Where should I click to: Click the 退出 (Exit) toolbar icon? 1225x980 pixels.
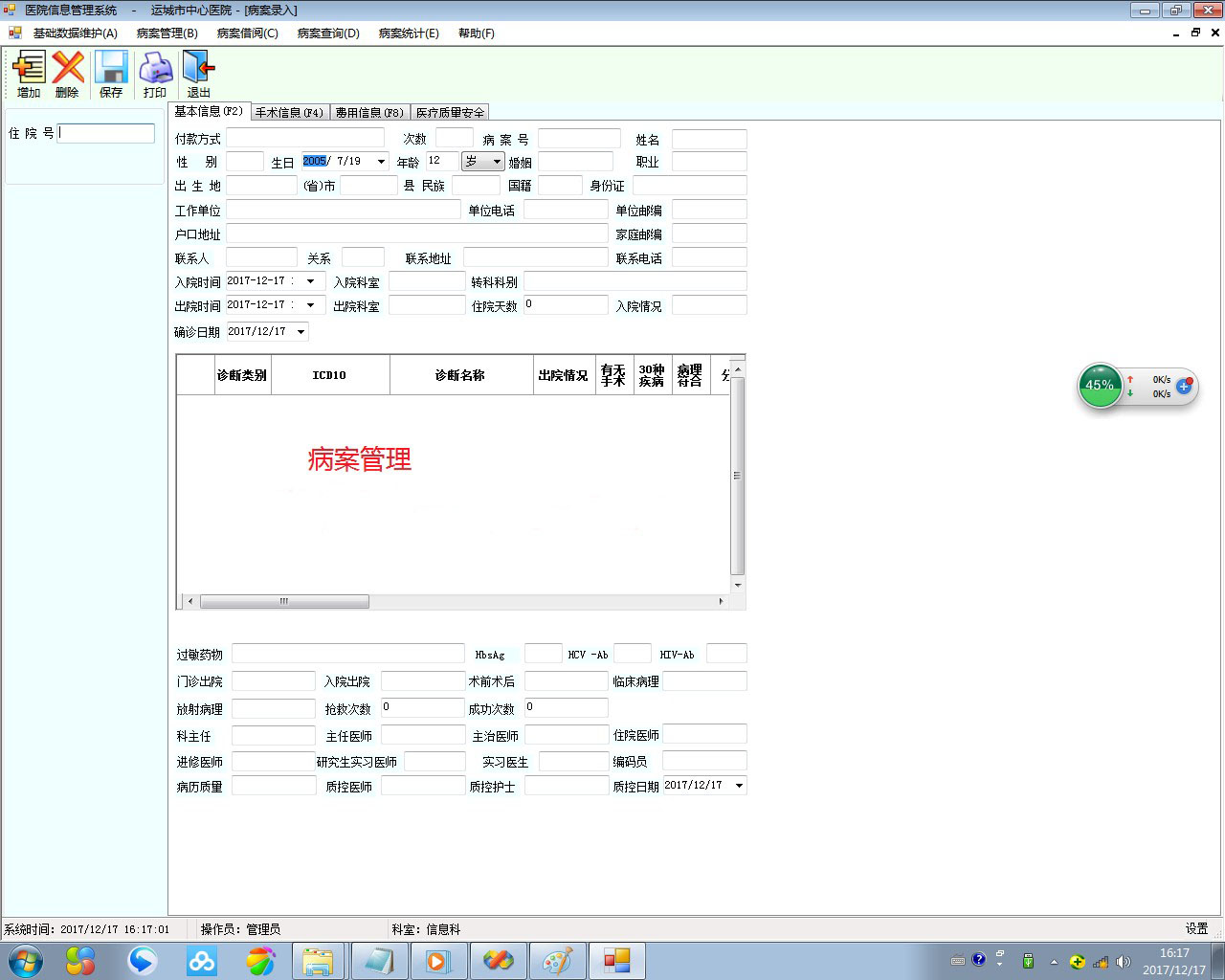tap(198, 74)
